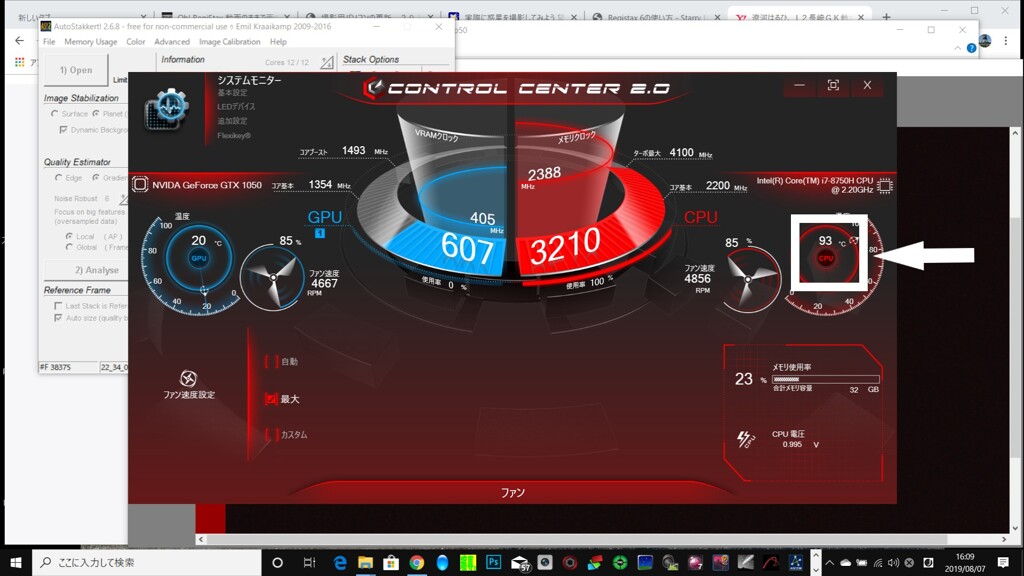Minimize the Control Center 2.0 window
This screenshot has height=576, width=1024.
(x=799, y=86)
